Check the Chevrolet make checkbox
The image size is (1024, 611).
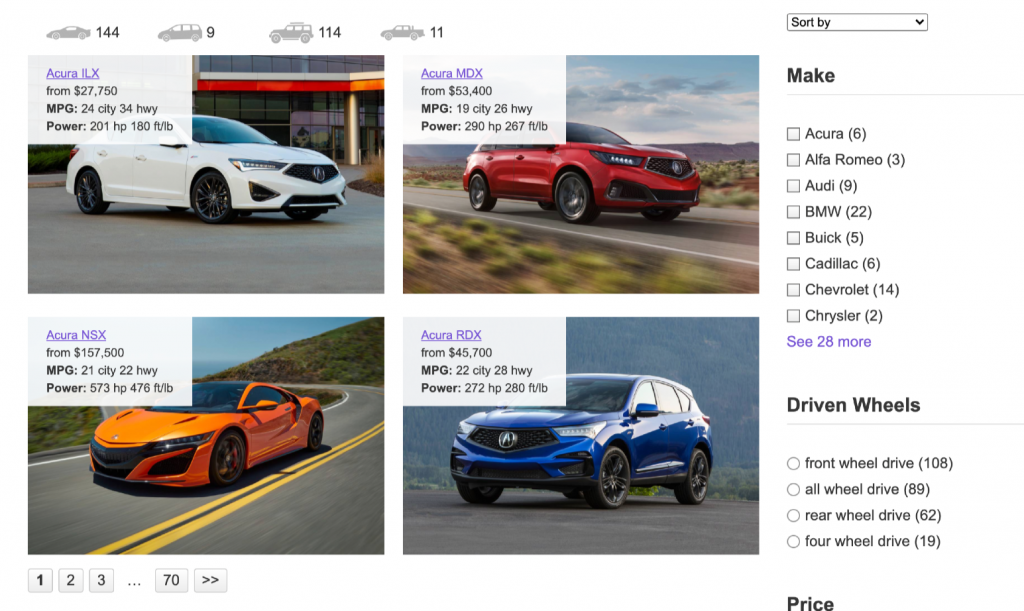click(x=793, y=290)
